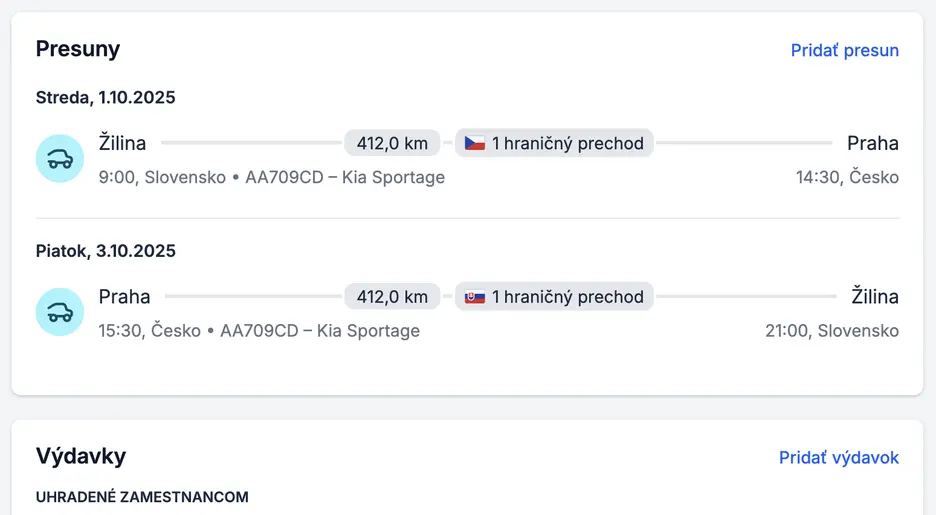Viewport: 936px width, 515px height.
Task: Select border crossing badge with Slovak flag
Action: (x=555, y=296)
